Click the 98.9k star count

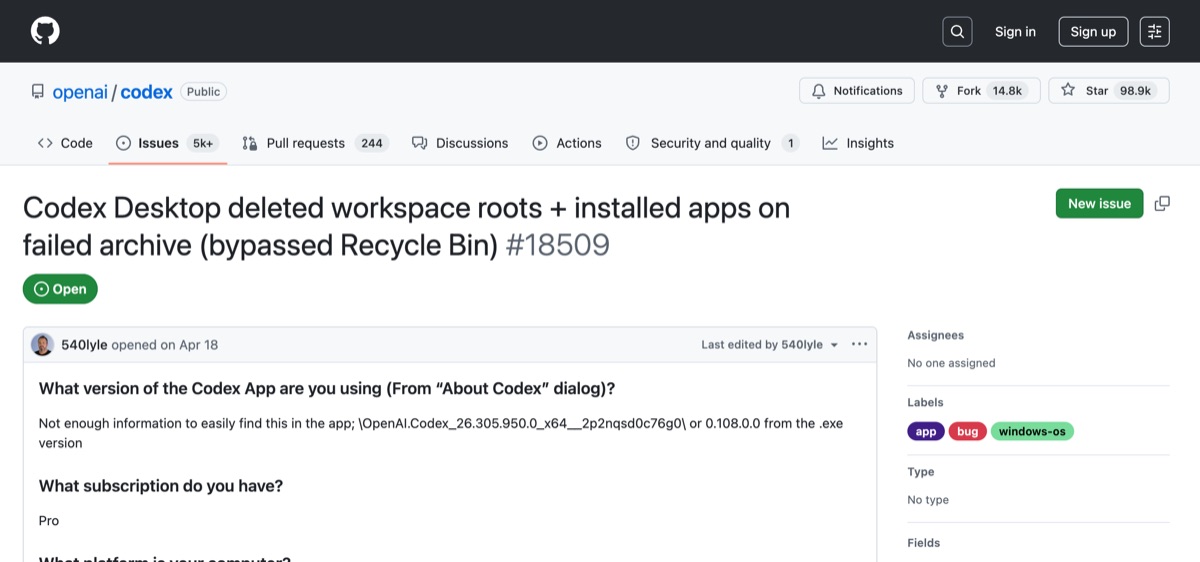1136,91
